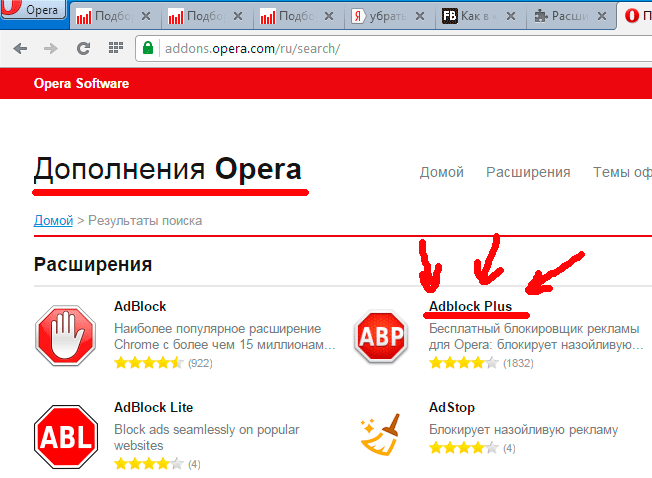Go back with the browser back arrow

(x=20, y=49)
